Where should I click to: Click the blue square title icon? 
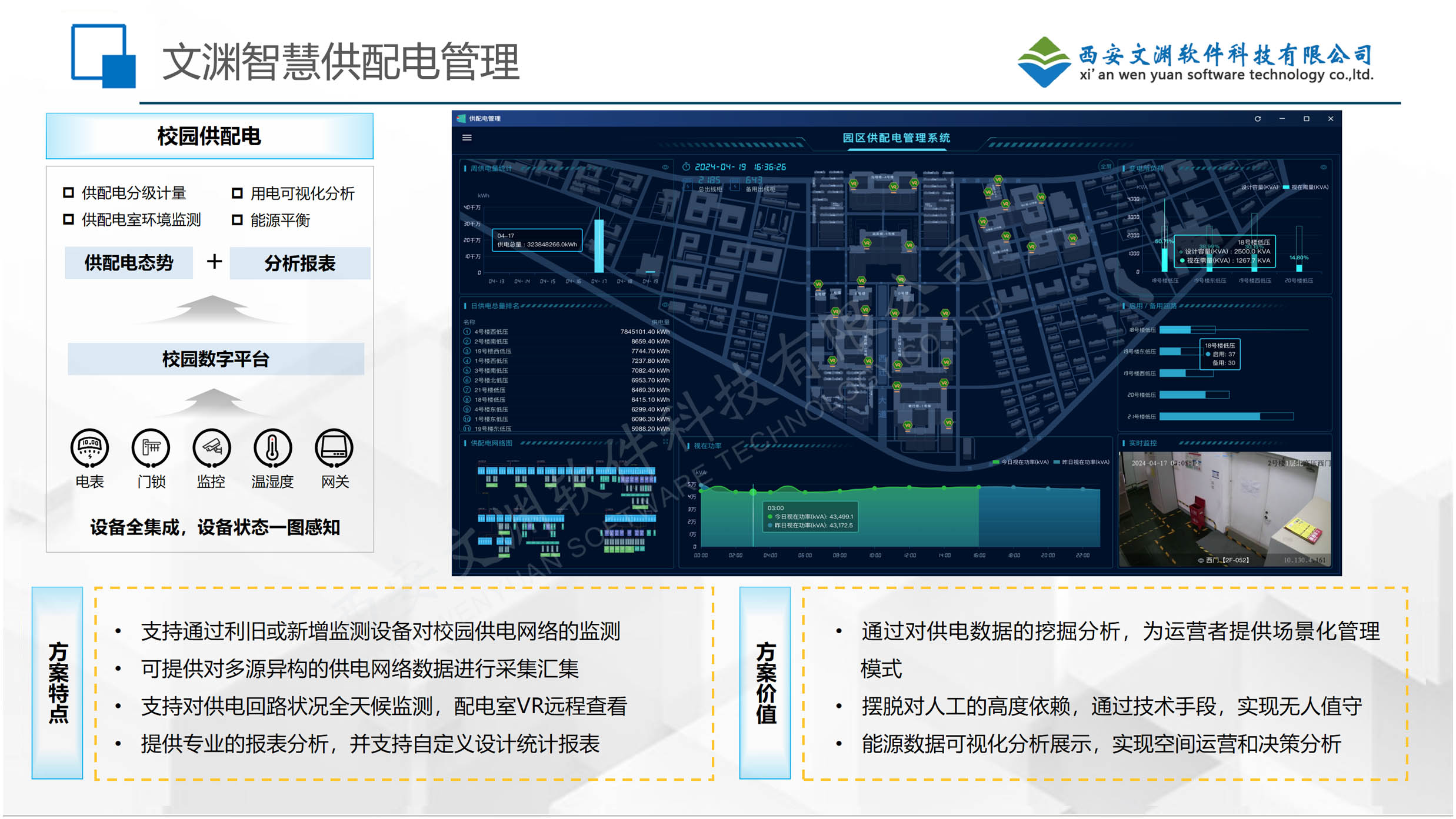coord(103,56)
